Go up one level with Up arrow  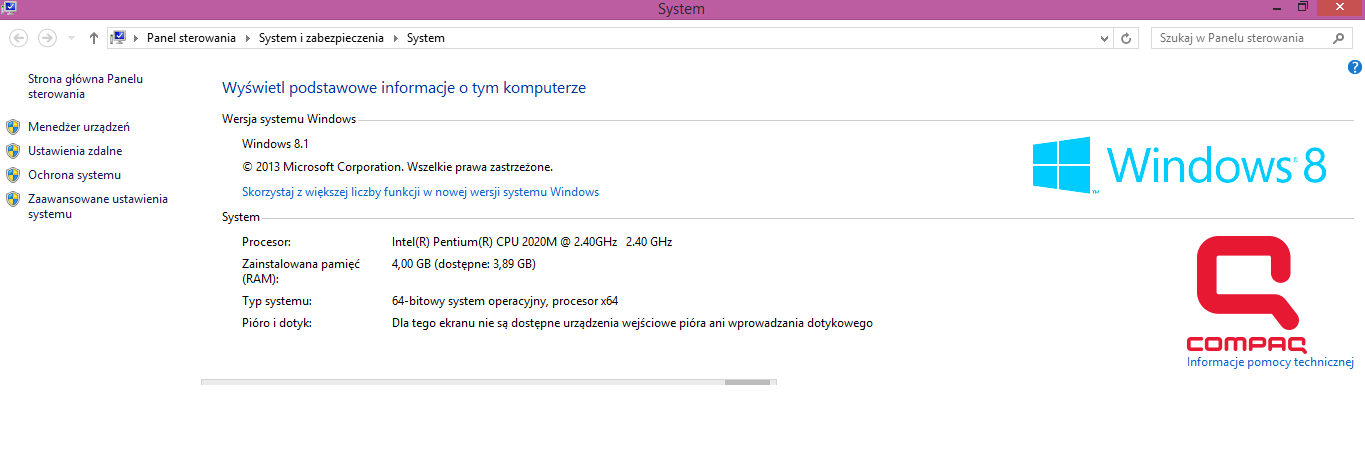94,38
